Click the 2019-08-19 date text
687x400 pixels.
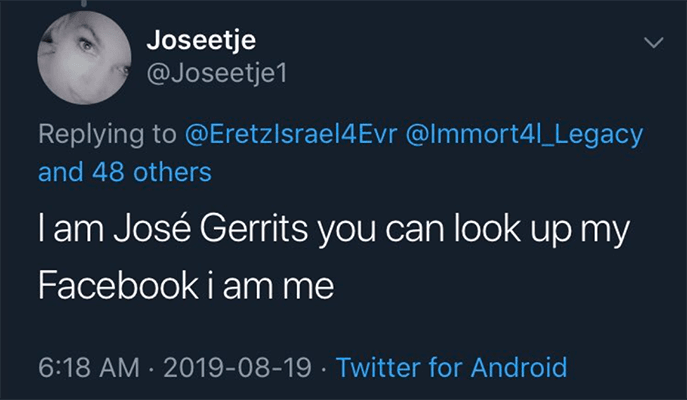(237, 367)
